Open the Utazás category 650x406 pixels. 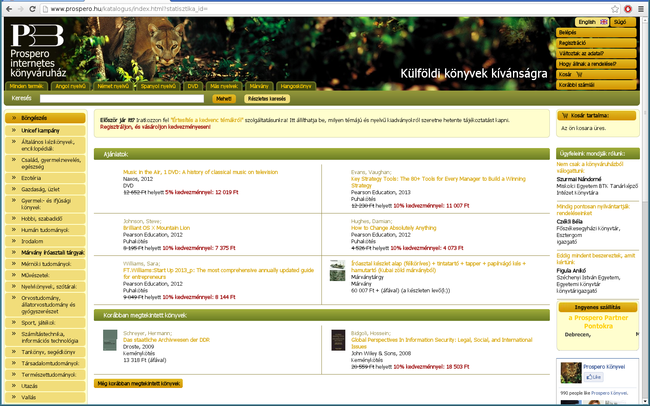click(45, 386)
